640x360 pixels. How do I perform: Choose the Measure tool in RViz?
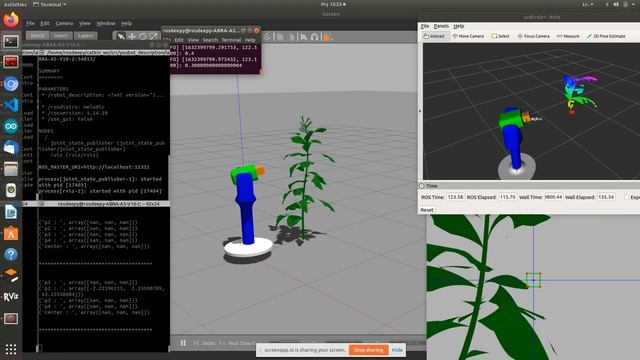click(x=568, y=36)
